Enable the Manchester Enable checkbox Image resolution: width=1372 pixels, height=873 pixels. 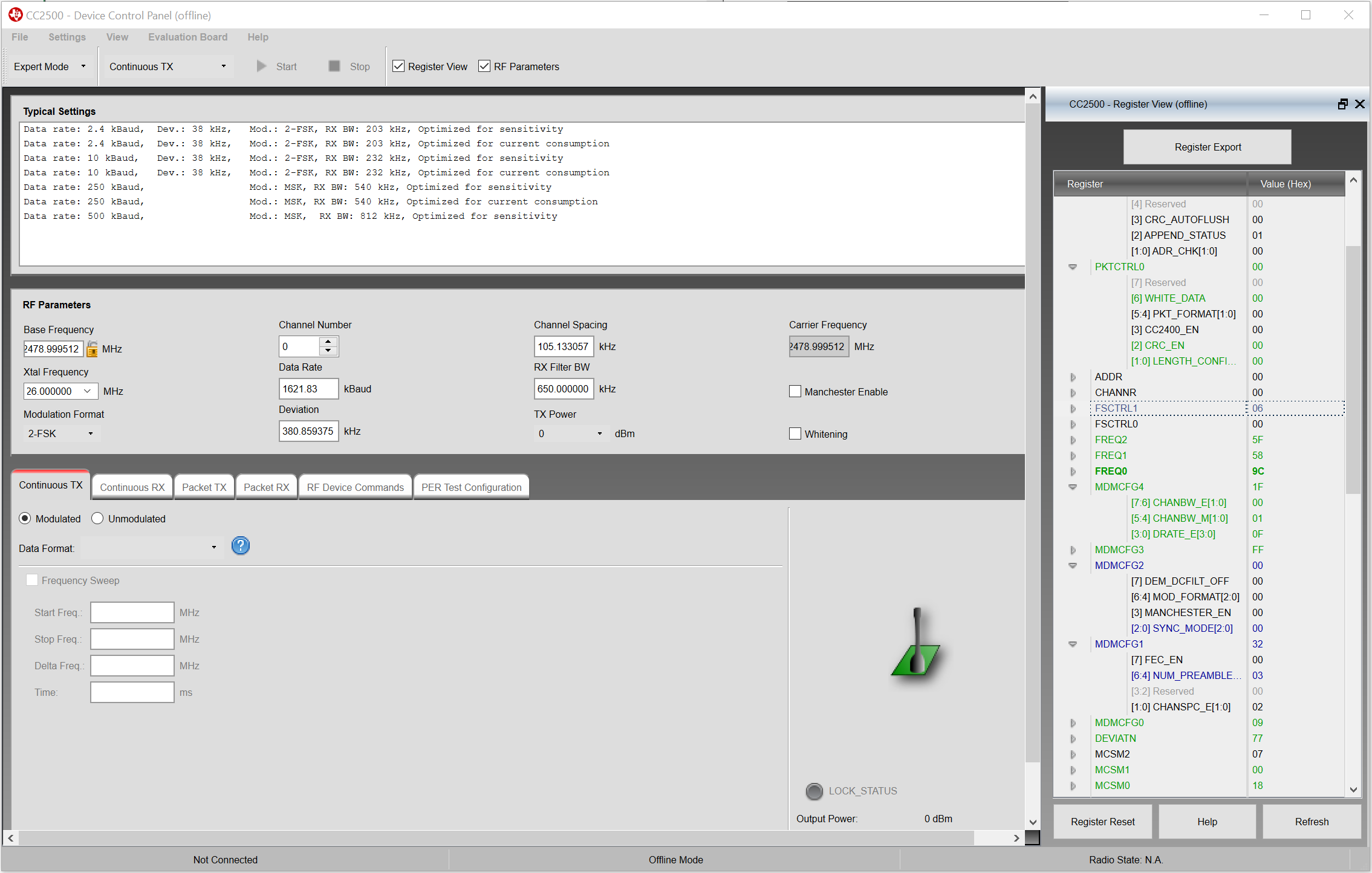795,392
